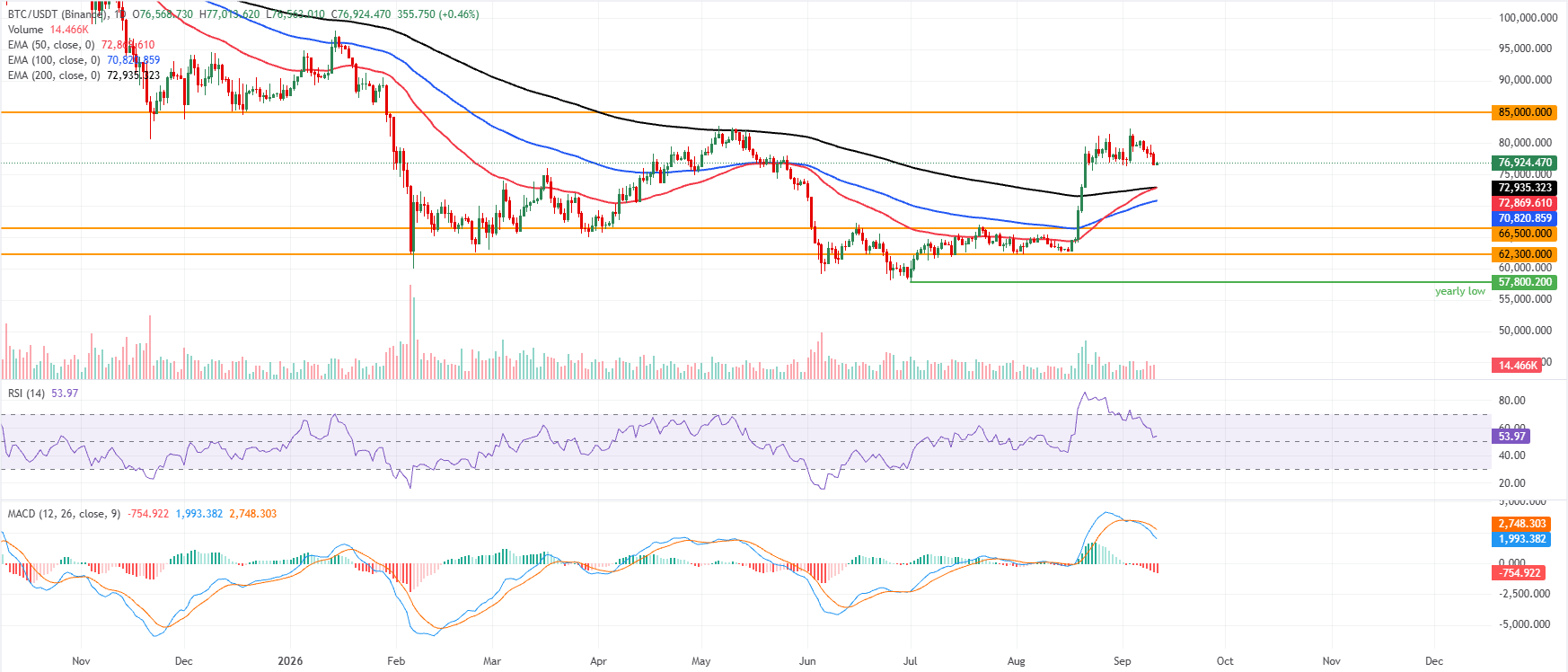
Task: Click the Feb label on time axis
Action: [x=396, y=661]
